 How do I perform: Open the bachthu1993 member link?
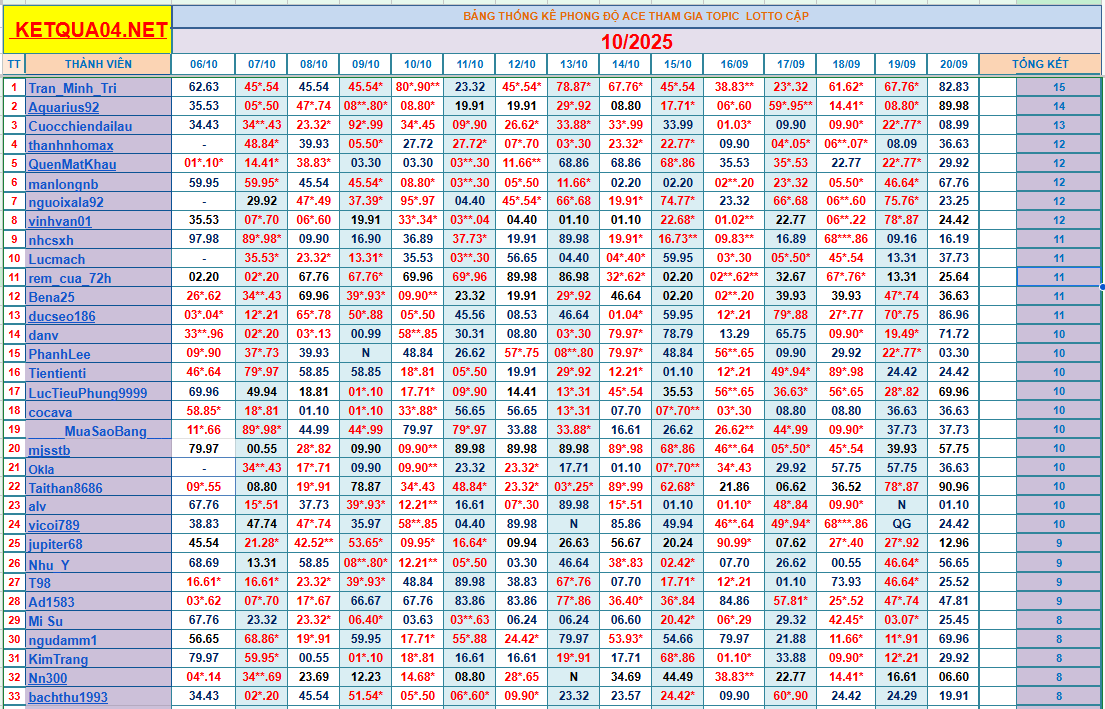67,697
